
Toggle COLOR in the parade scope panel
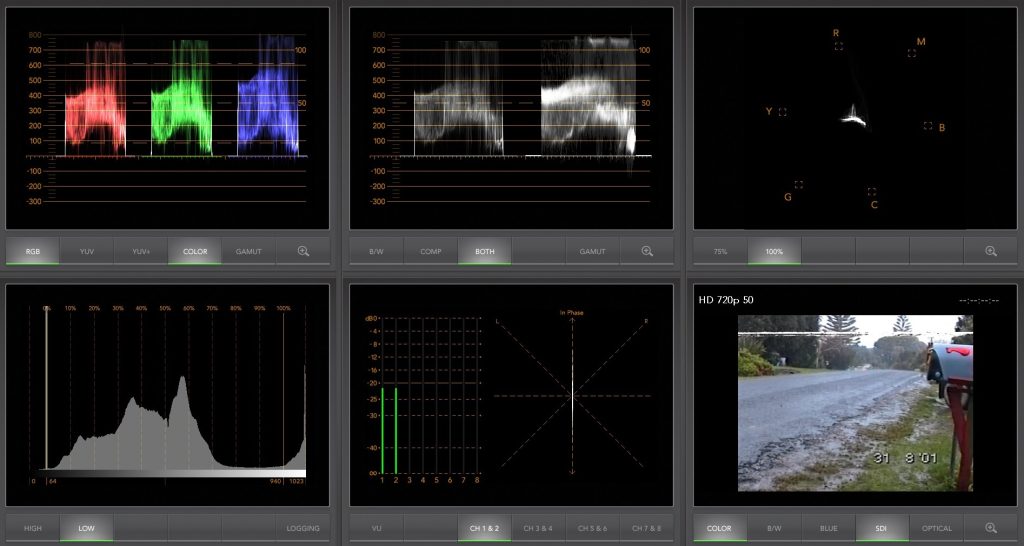[195, 251]
